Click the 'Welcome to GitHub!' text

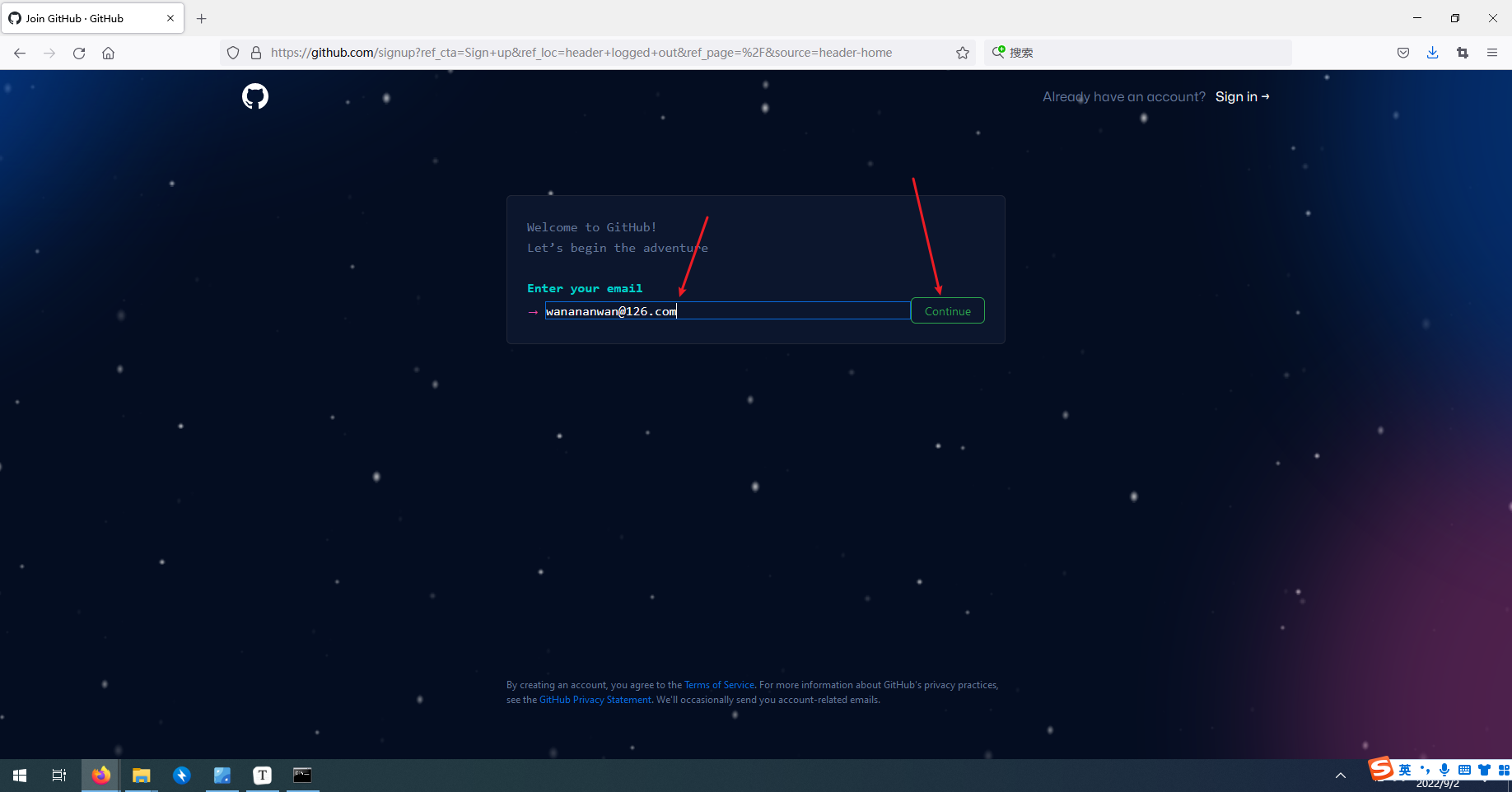[592, 227]
